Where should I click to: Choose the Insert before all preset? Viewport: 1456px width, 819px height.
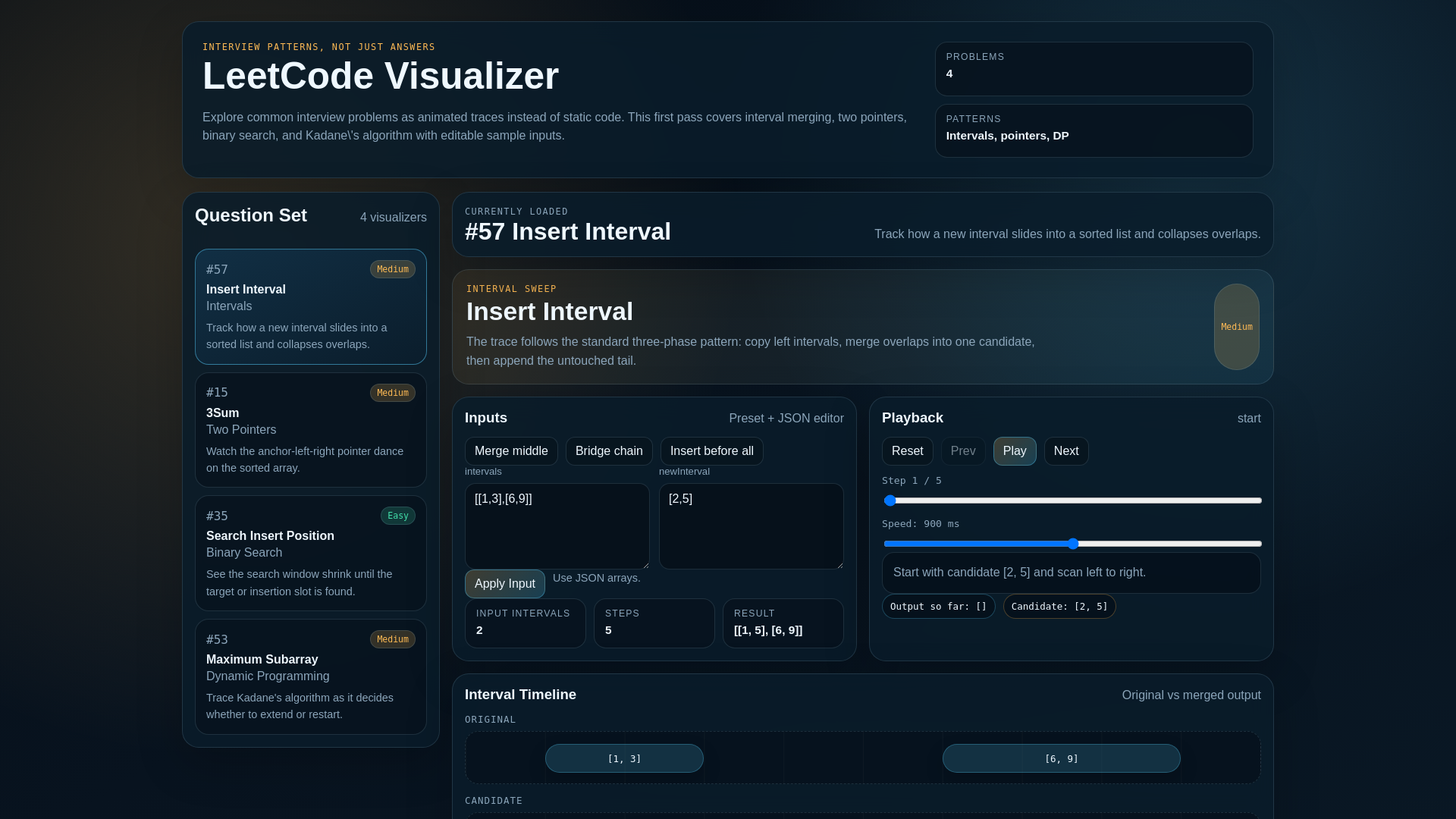tap(712, 451)
